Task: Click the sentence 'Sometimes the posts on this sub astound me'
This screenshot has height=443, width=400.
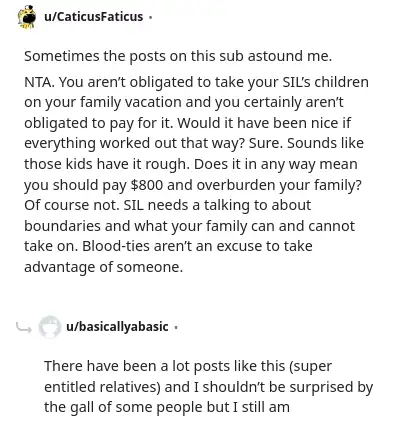Action: tap(178, 56)
